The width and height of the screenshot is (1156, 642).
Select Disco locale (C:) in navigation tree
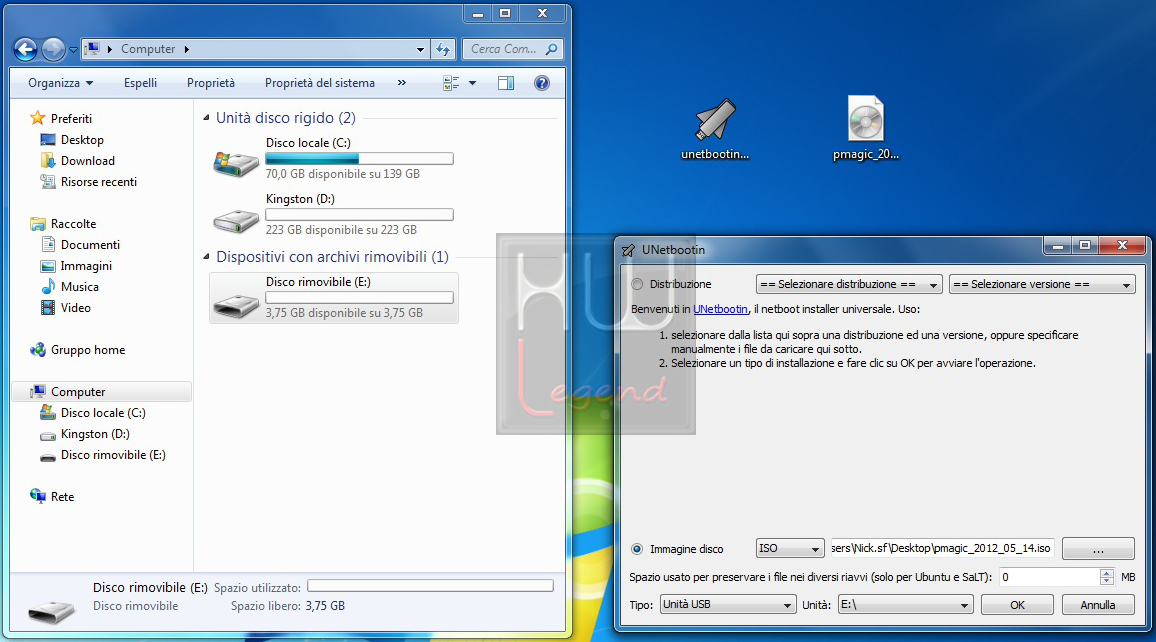pyautogui.click(x=102, y=413)
